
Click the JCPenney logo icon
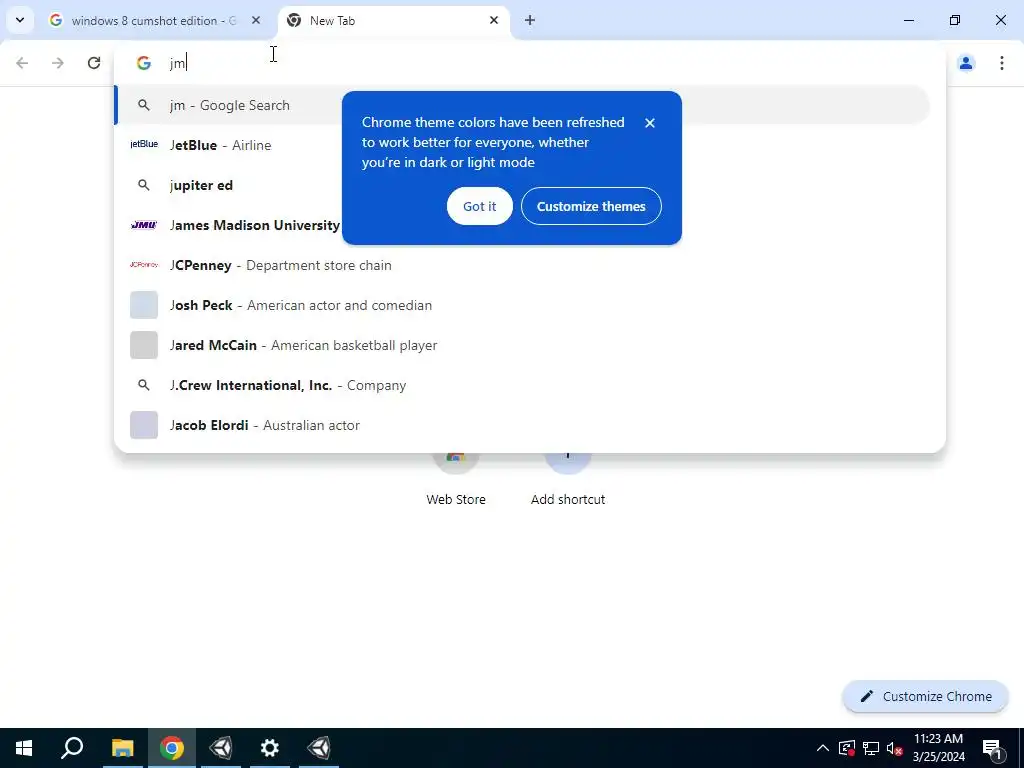[144, 265]
